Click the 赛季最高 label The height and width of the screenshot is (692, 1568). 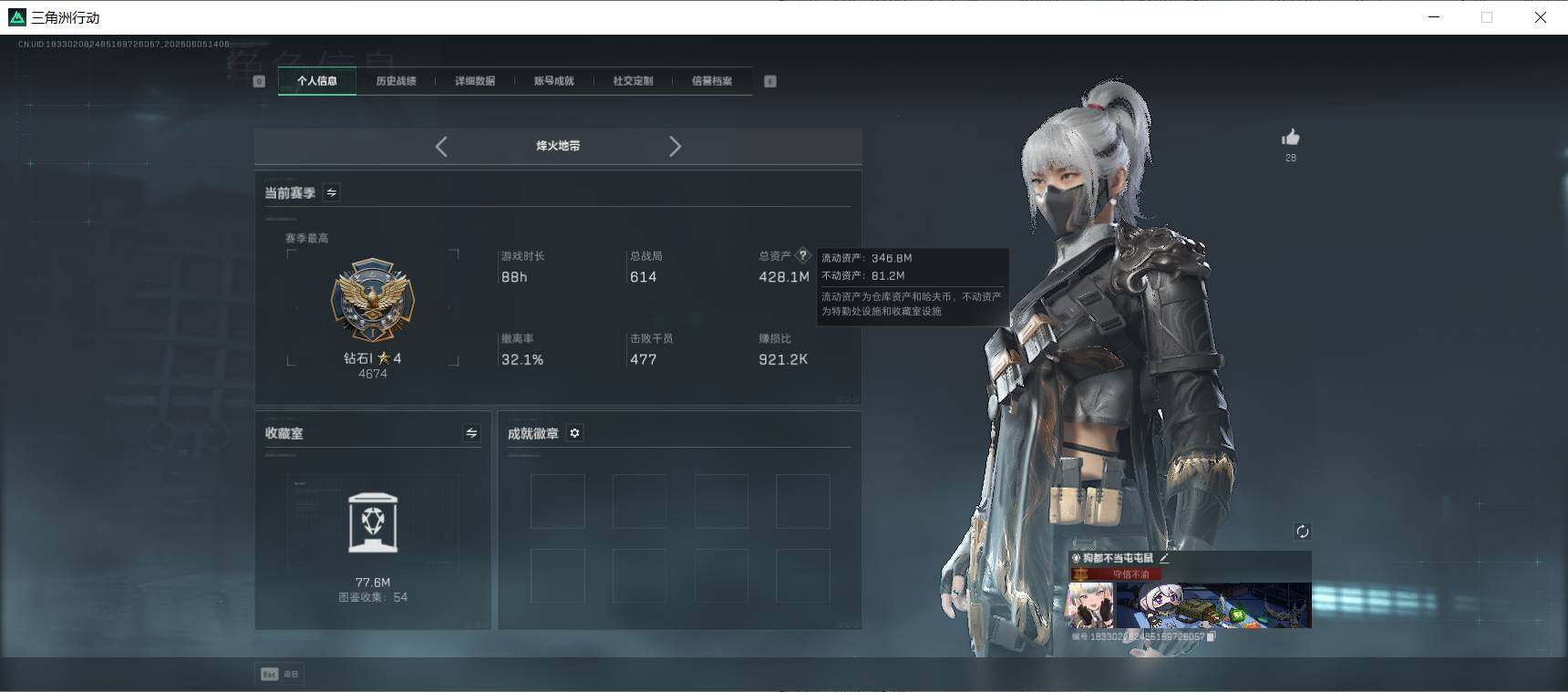click(x=306, y=238)
